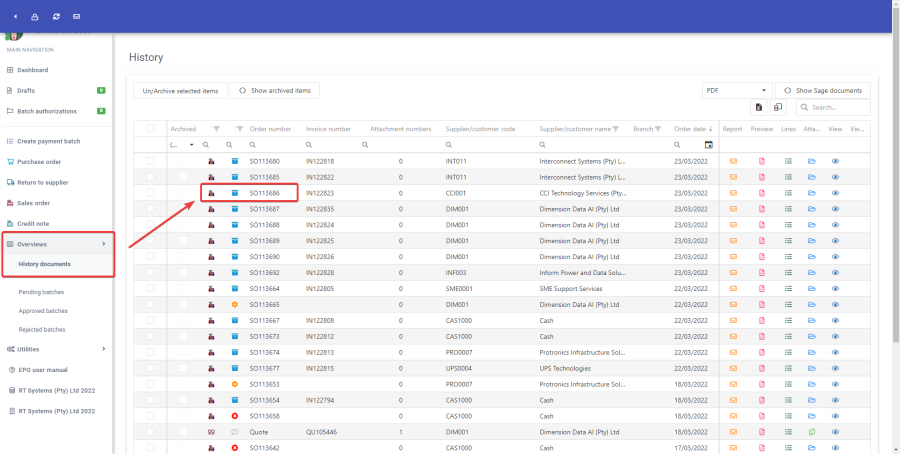The image size is (900, 454).
Task: Click the refresh icon in top bar
Action: point(55,16)
